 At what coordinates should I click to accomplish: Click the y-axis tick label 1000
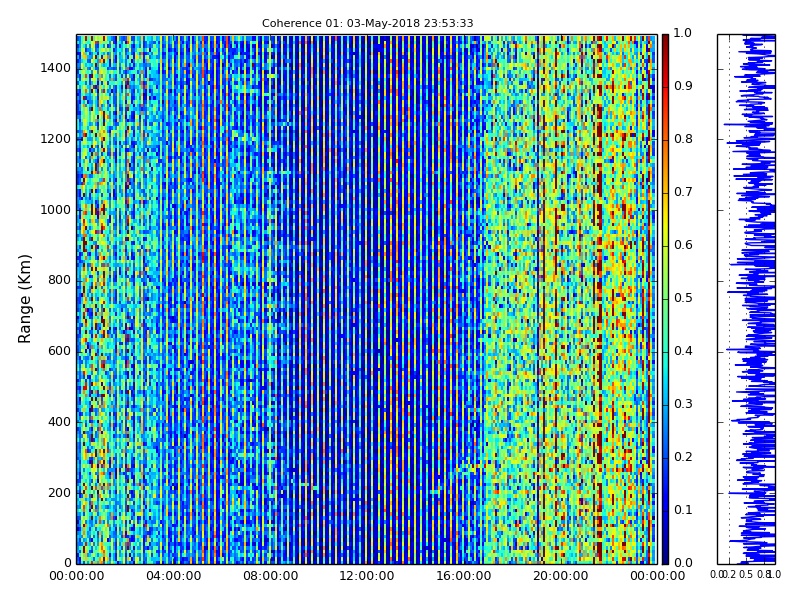tap(56, 210)
